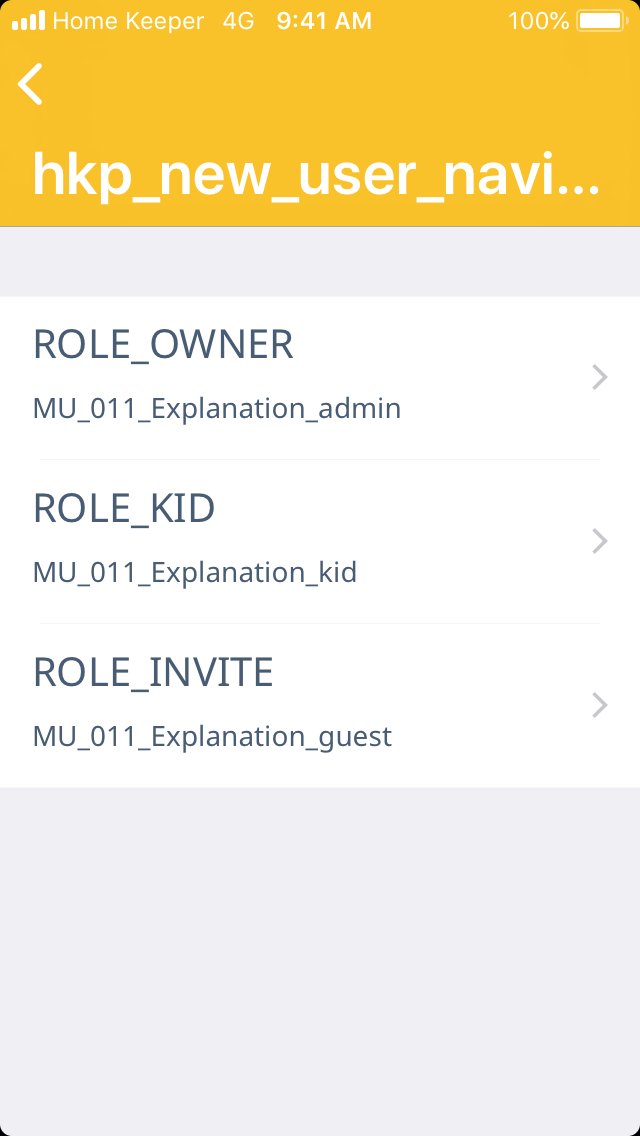640x1136 pixels.
Task: Tap the 100% battery percentage text
Action: click(538, 20)
